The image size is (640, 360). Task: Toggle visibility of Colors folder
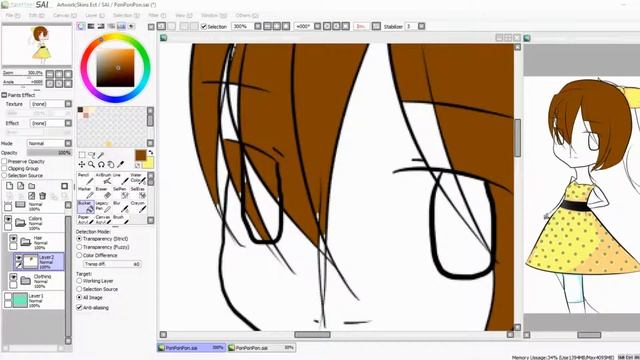point(8,220)
